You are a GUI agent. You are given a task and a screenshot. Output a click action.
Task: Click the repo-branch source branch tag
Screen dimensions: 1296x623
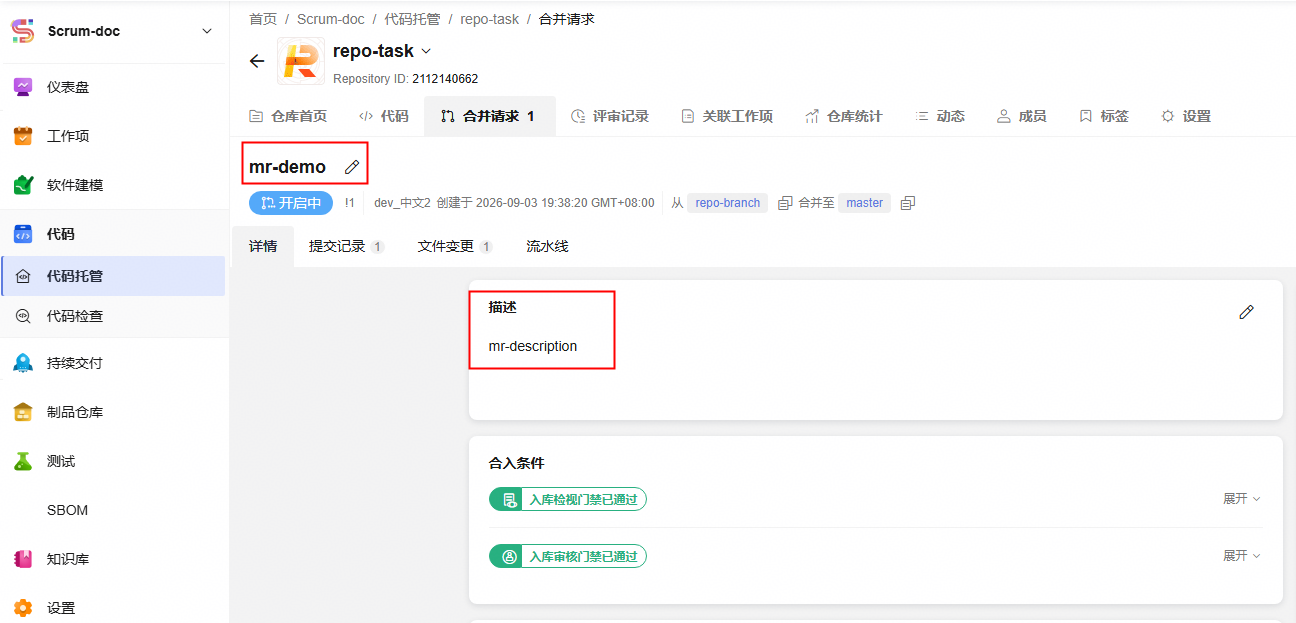click(x=728, y=203)
